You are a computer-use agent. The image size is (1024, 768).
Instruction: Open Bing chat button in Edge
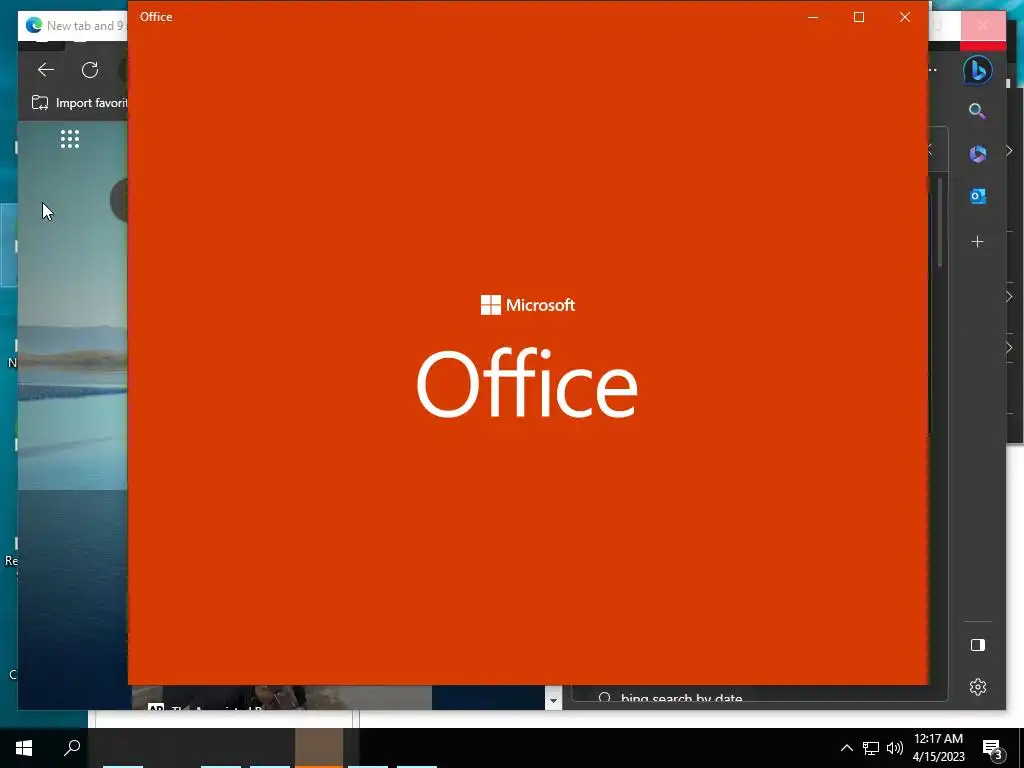pyautogui.click(x=978, y=71)
